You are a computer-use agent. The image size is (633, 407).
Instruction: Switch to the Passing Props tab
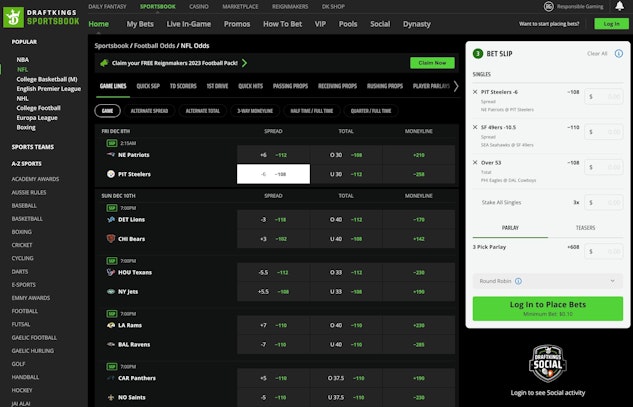click(x=290, y=86)
